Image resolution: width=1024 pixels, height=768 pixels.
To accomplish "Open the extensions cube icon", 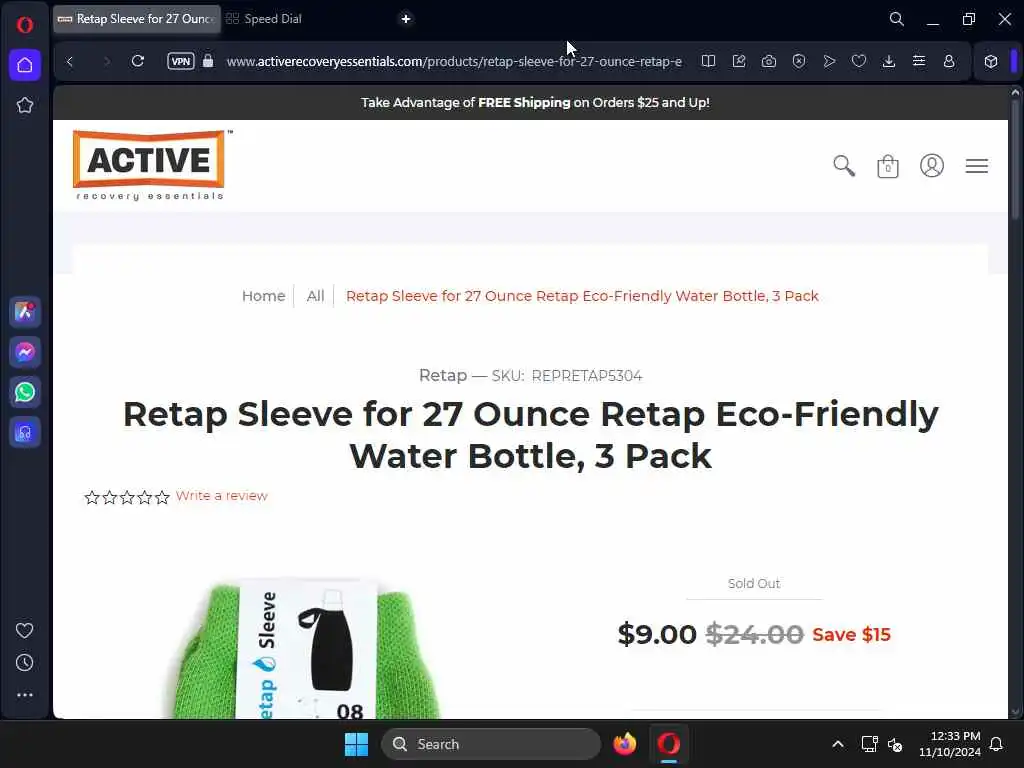I will tap(991, 61).
